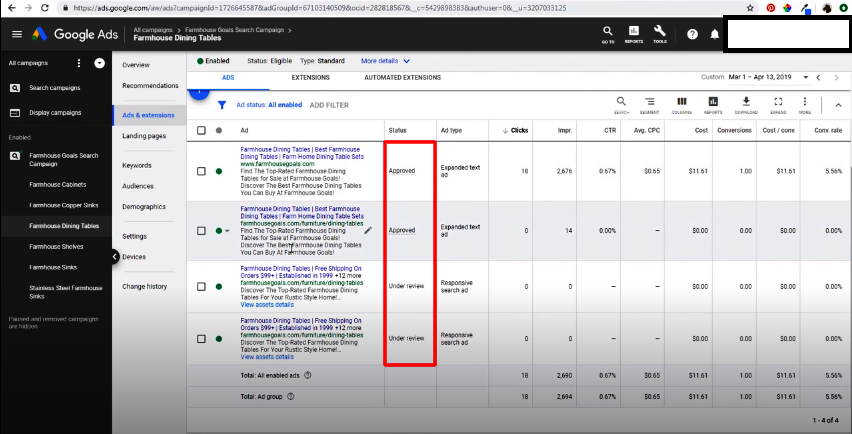Sort by Cost column header
Image resolution: width=852 pixels, height=434 pixels.
pyautogui.click(x=701, y=130)
